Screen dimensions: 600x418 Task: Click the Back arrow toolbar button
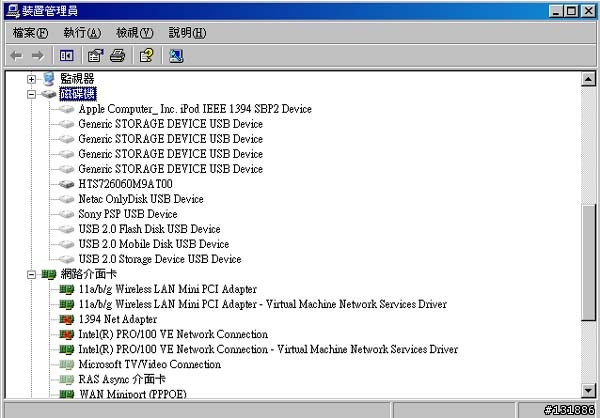[x=16, y=56]
